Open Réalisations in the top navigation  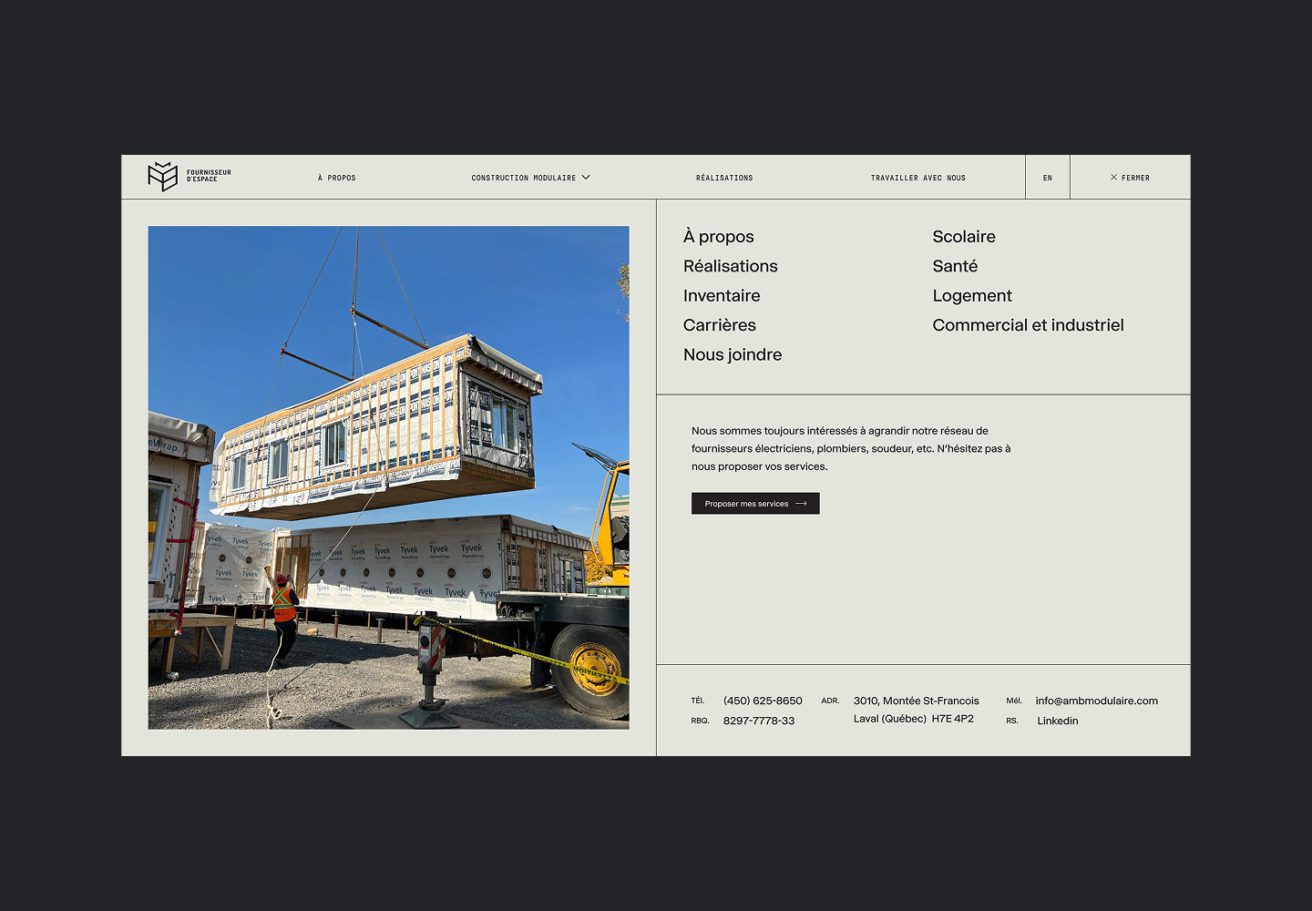pyautogui.click(x=724, y=178)
